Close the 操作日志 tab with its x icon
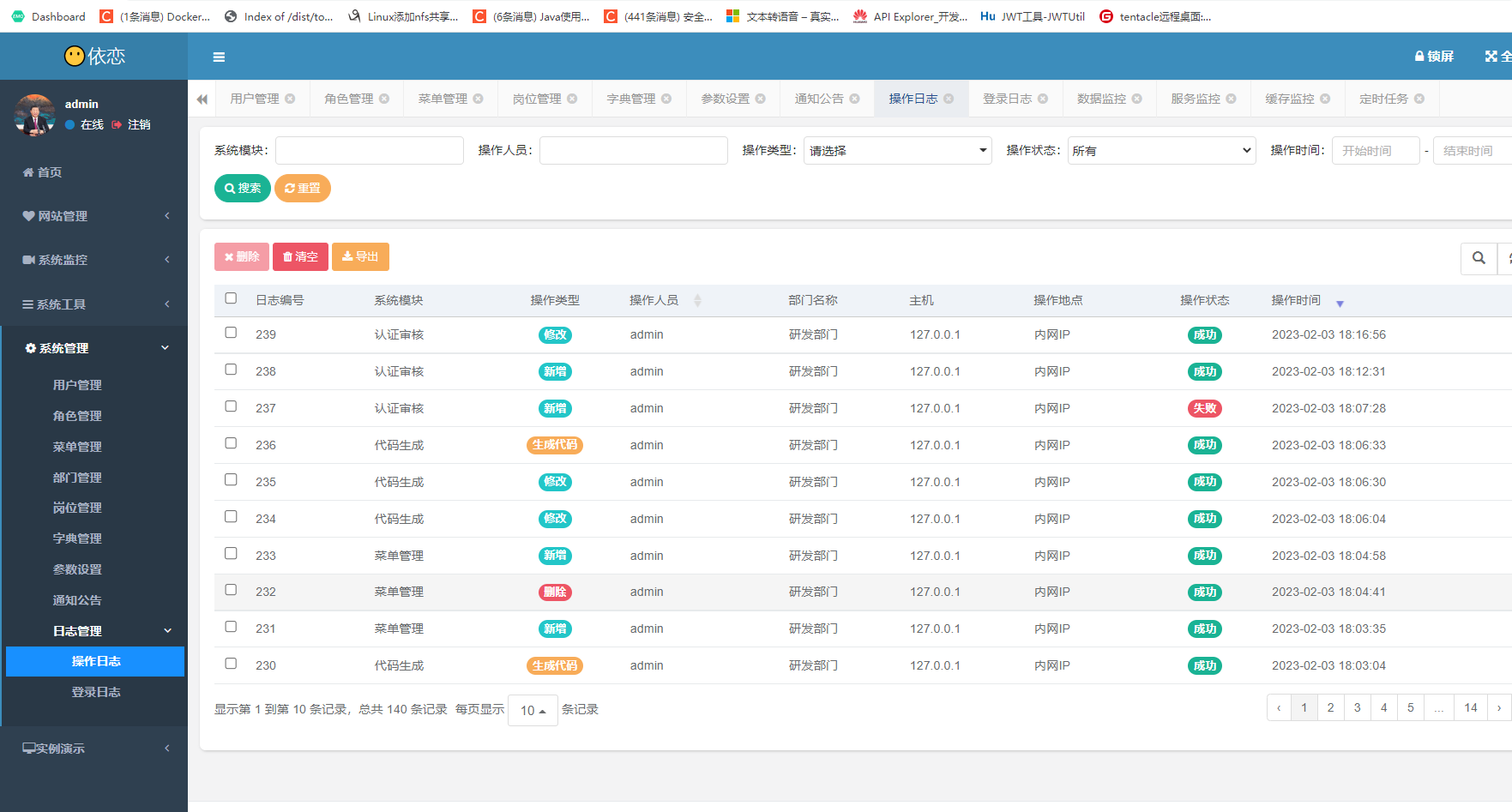Image resolution: width=1512 pixels, height=812 pixels. pyautogui.click(x=949, y=99)
